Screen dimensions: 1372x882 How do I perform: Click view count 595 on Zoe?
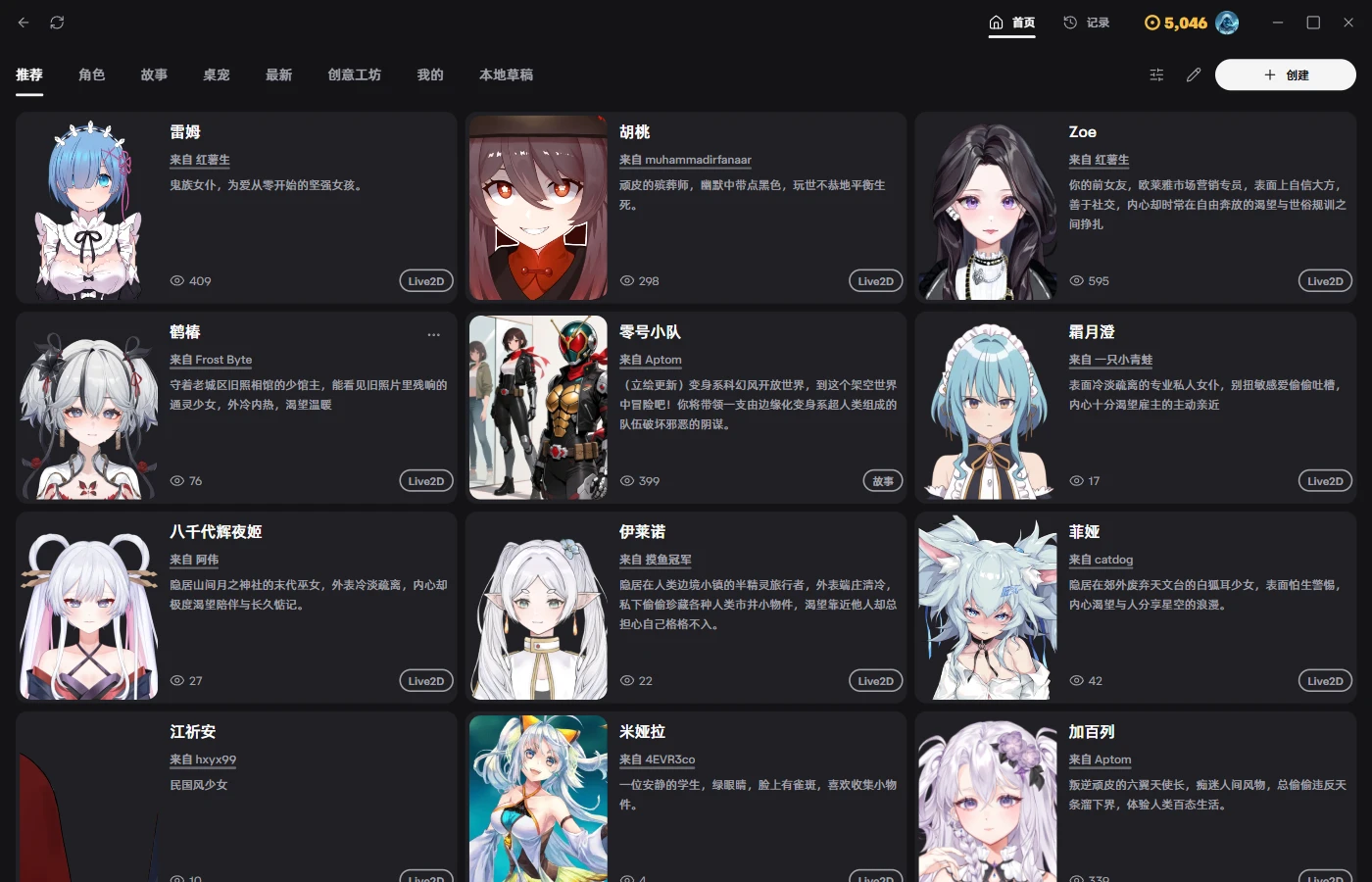coord(1089,281)
